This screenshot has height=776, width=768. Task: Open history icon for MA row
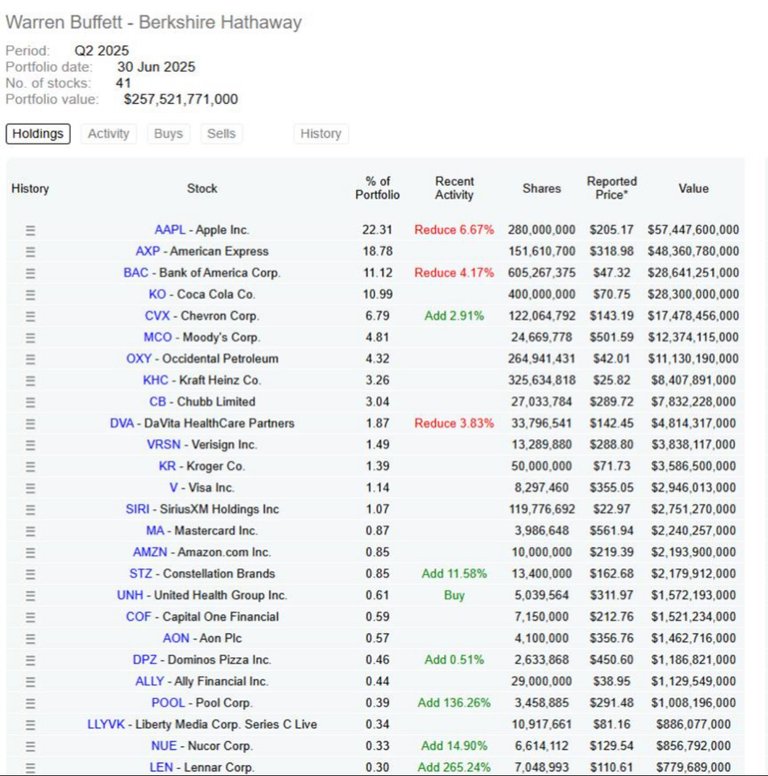[x=30, y=531]
